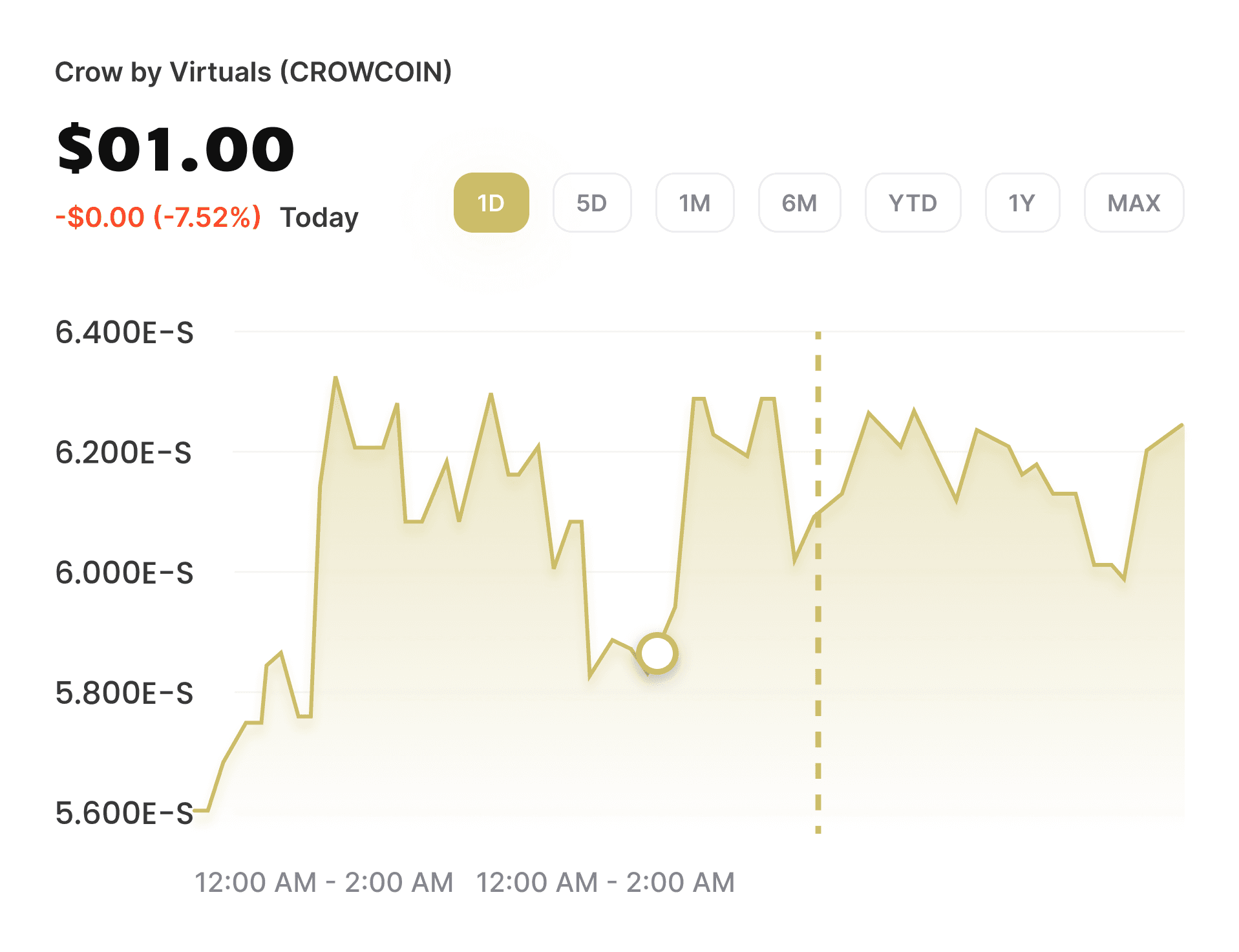
Task: Select the 1D time range
Action: pyautogui.click(x=491, y=203)
